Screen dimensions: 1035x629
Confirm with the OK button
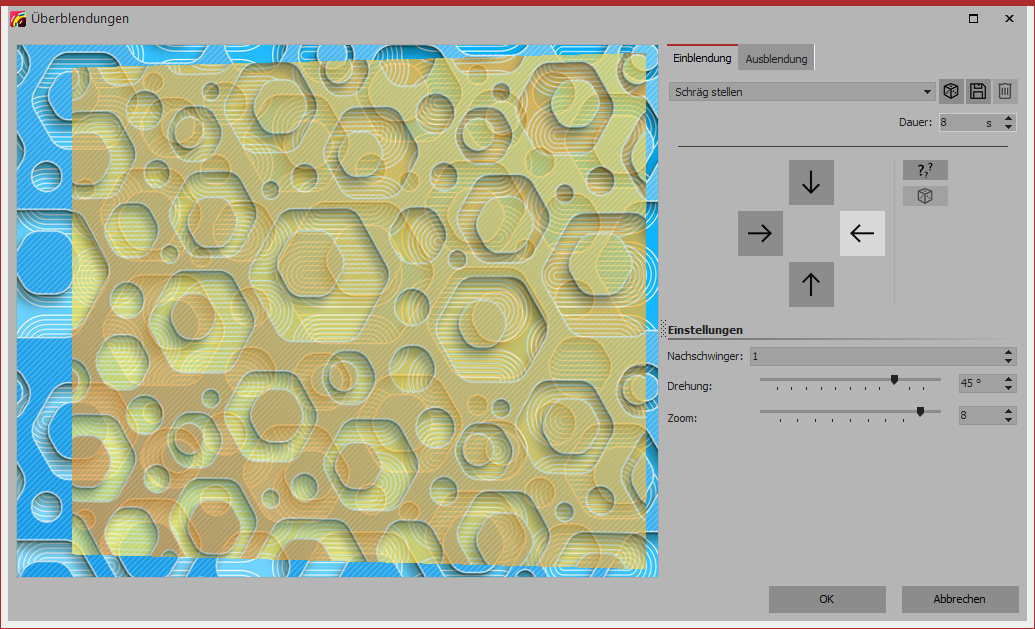826,599
